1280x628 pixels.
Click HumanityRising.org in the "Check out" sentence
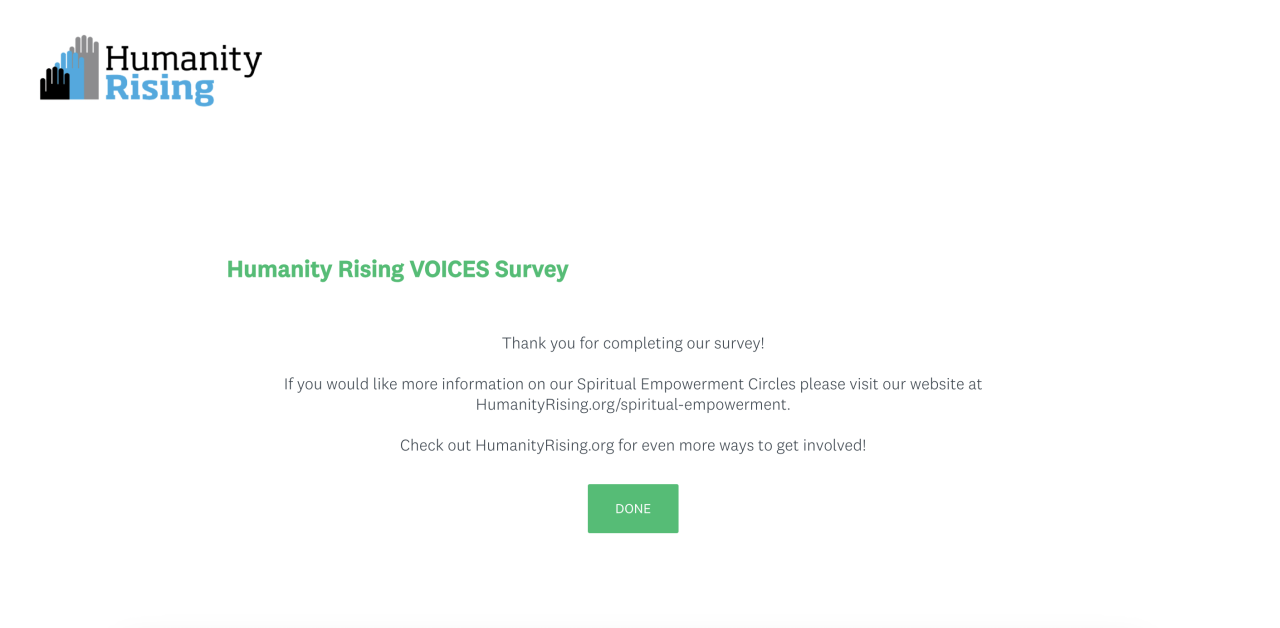click(x=544, y=445)
